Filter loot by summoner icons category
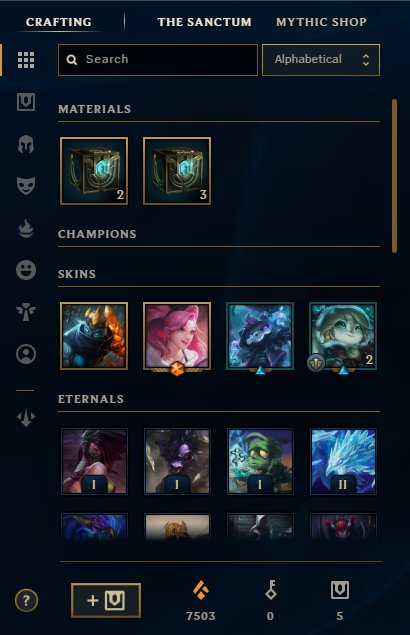Image resolution: width=410 pixels, height=635 pixels. (26, 354)
